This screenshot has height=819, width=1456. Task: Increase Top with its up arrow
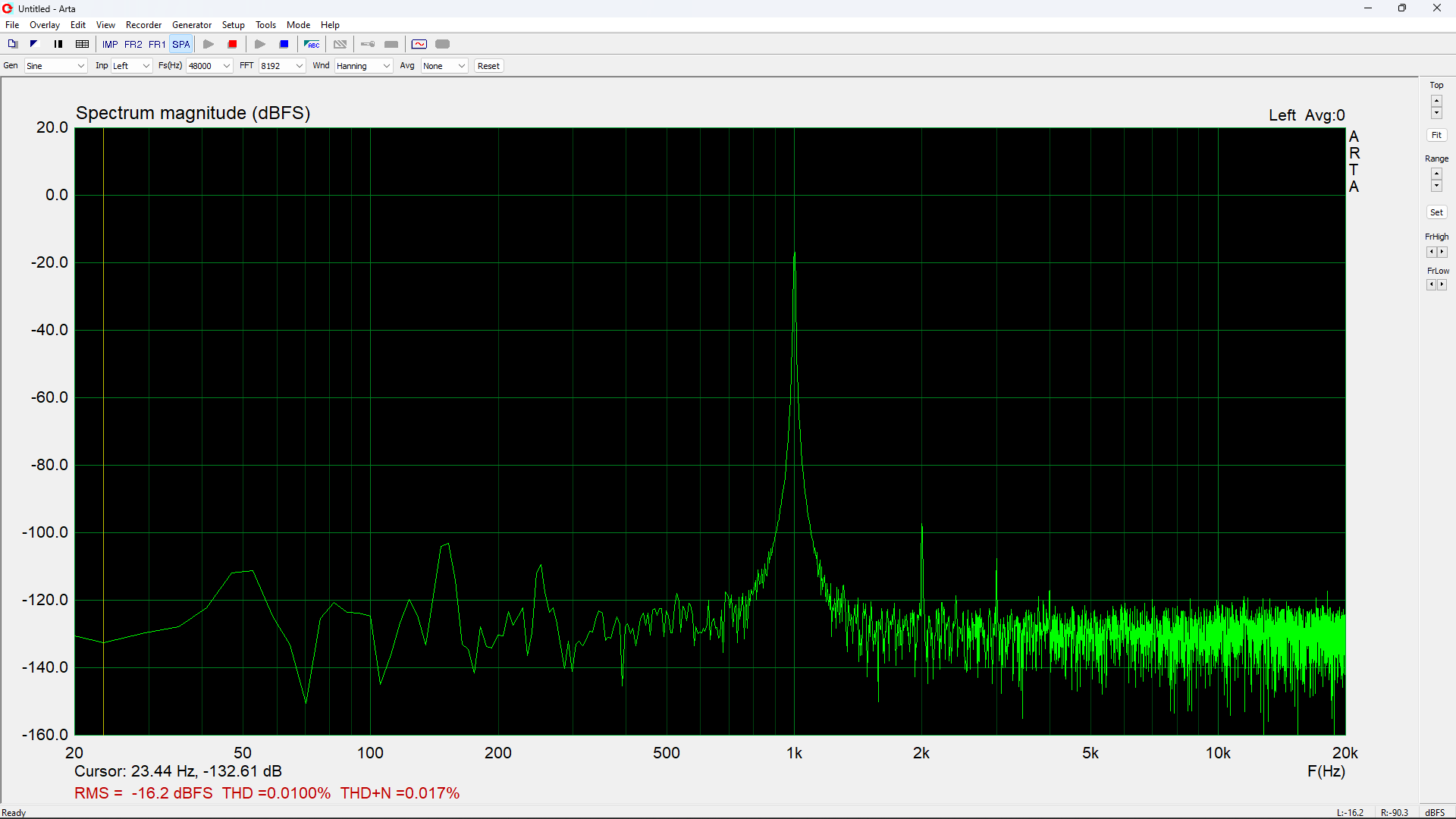(x=1436, y=101)
